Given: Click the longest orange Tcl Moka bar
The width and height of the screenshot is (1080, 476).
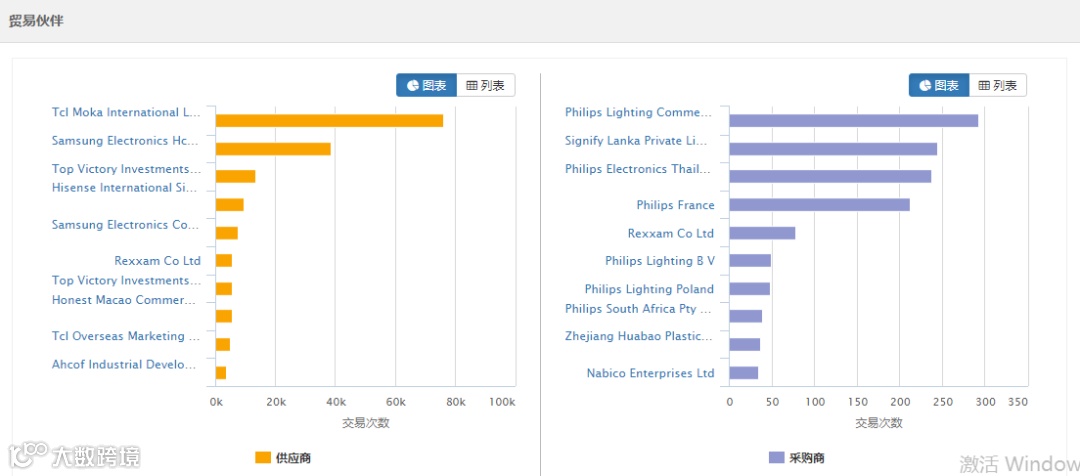Looking at the screenshot, I should tap(329, 121).
